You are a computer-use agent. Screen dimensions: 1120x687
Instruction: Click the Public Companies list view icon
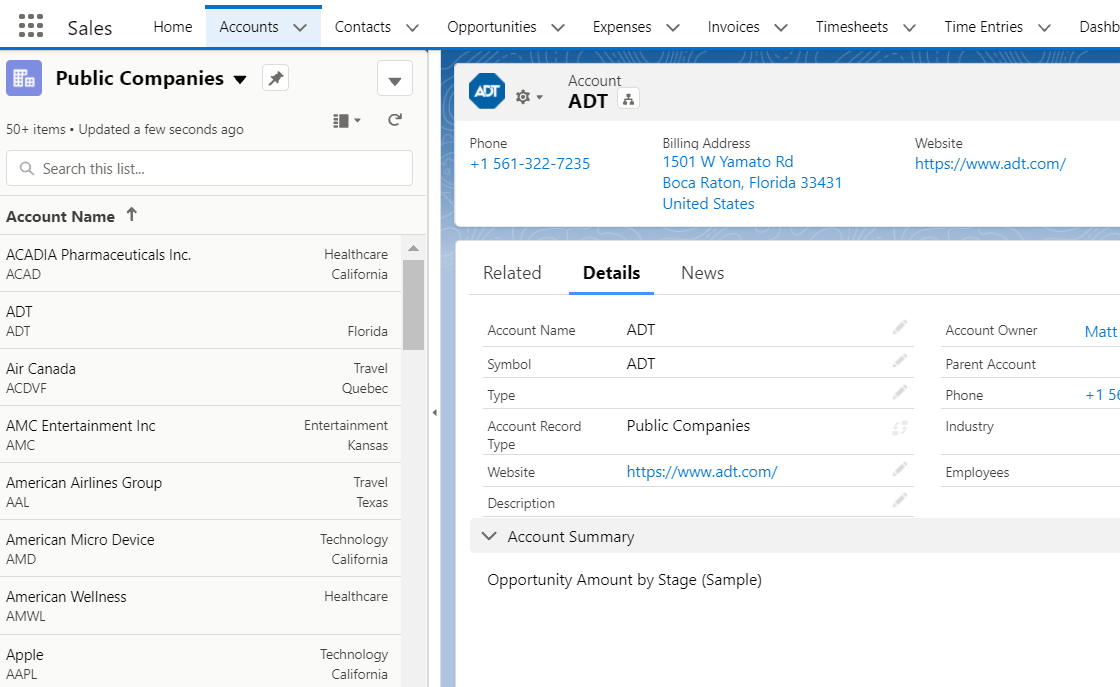point(24,78)
